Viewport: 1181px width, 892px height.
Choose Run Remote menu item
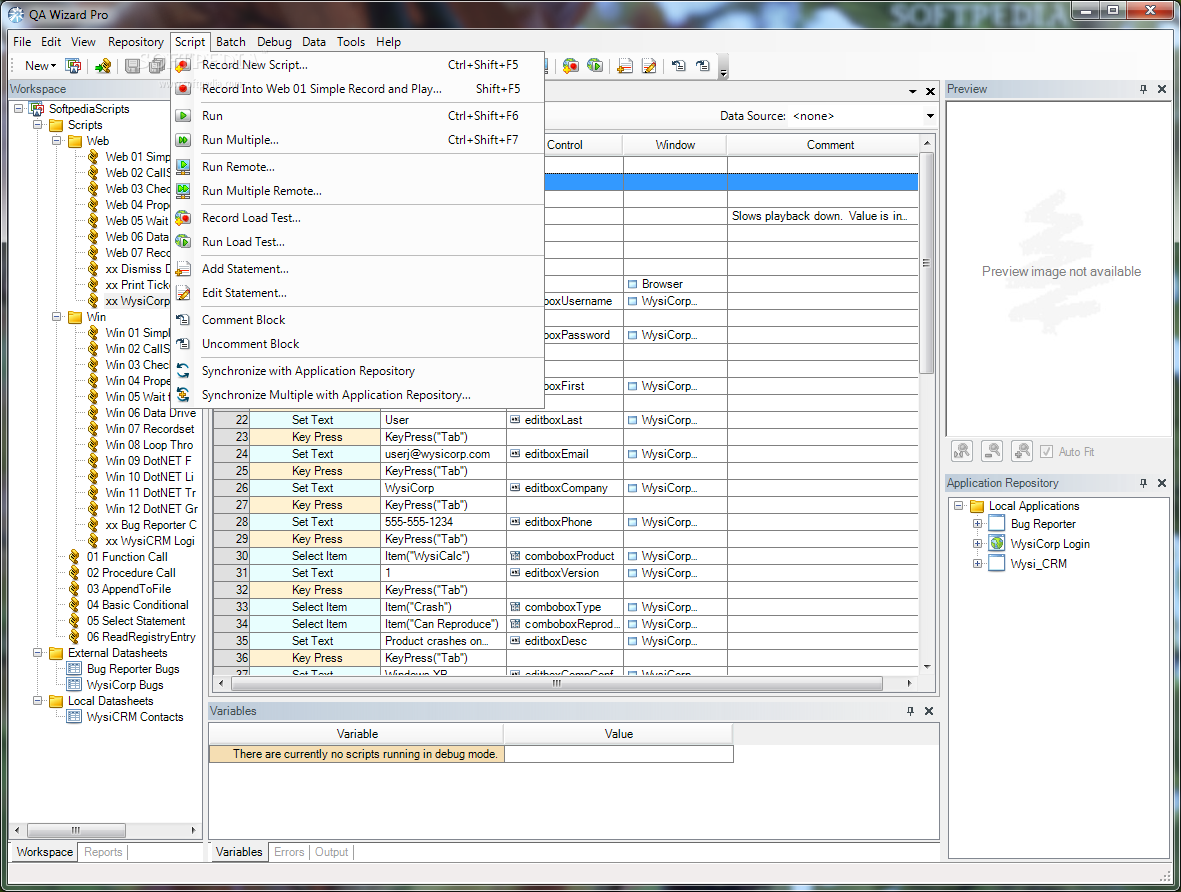358,166
